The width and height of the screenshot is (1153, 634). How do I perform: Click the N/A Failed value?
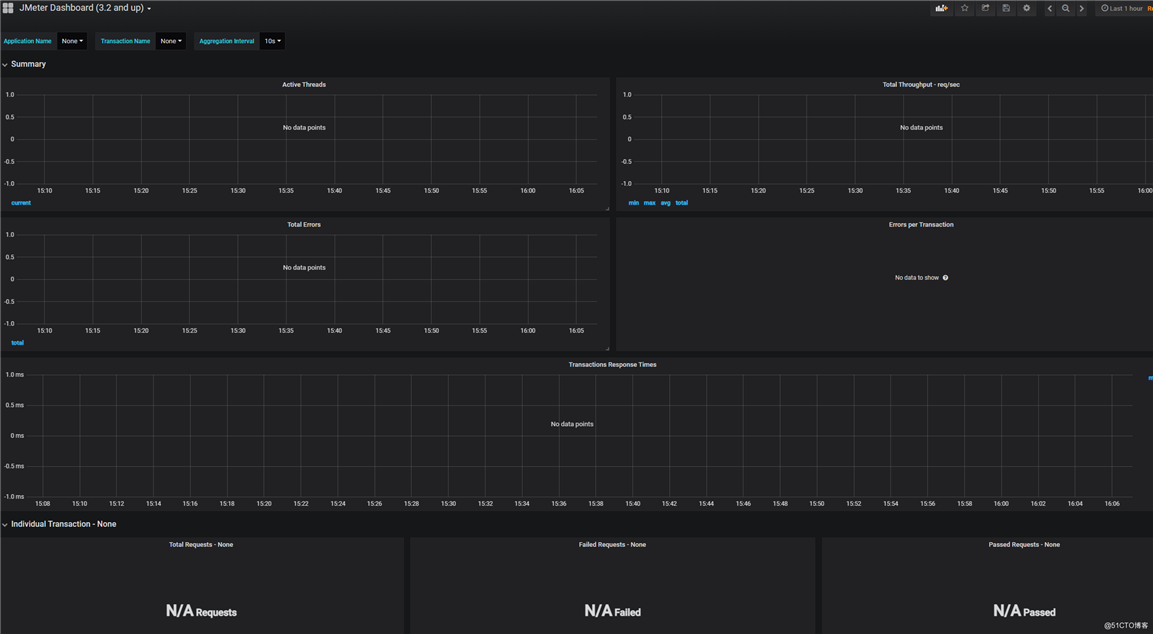pyautogui.click(x=612, y=611)
